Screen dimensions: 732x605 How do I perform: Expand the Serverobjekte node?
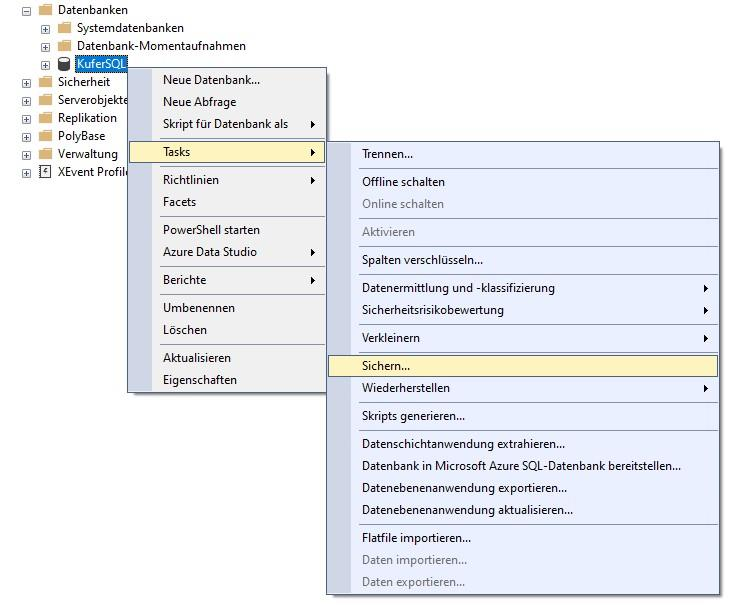[27, 101]
